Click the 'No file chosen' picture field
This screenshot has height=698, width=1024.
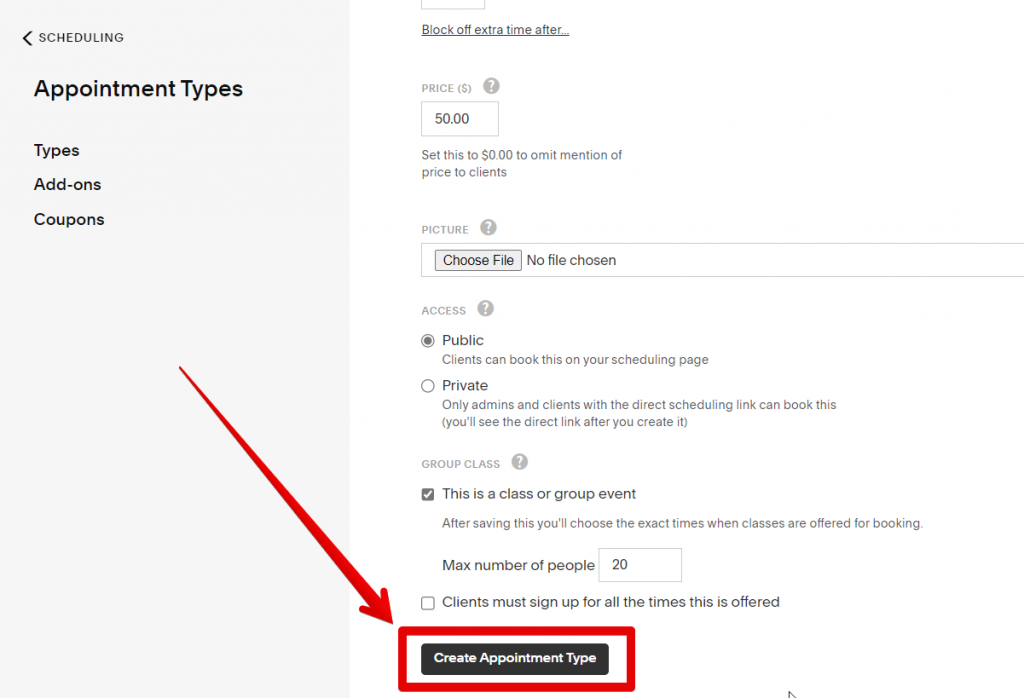[571, 260]
